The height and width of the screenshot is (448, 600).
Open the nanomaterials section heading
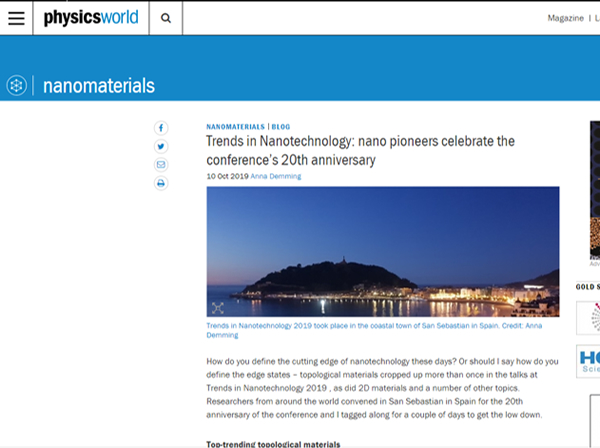point(99,86)
